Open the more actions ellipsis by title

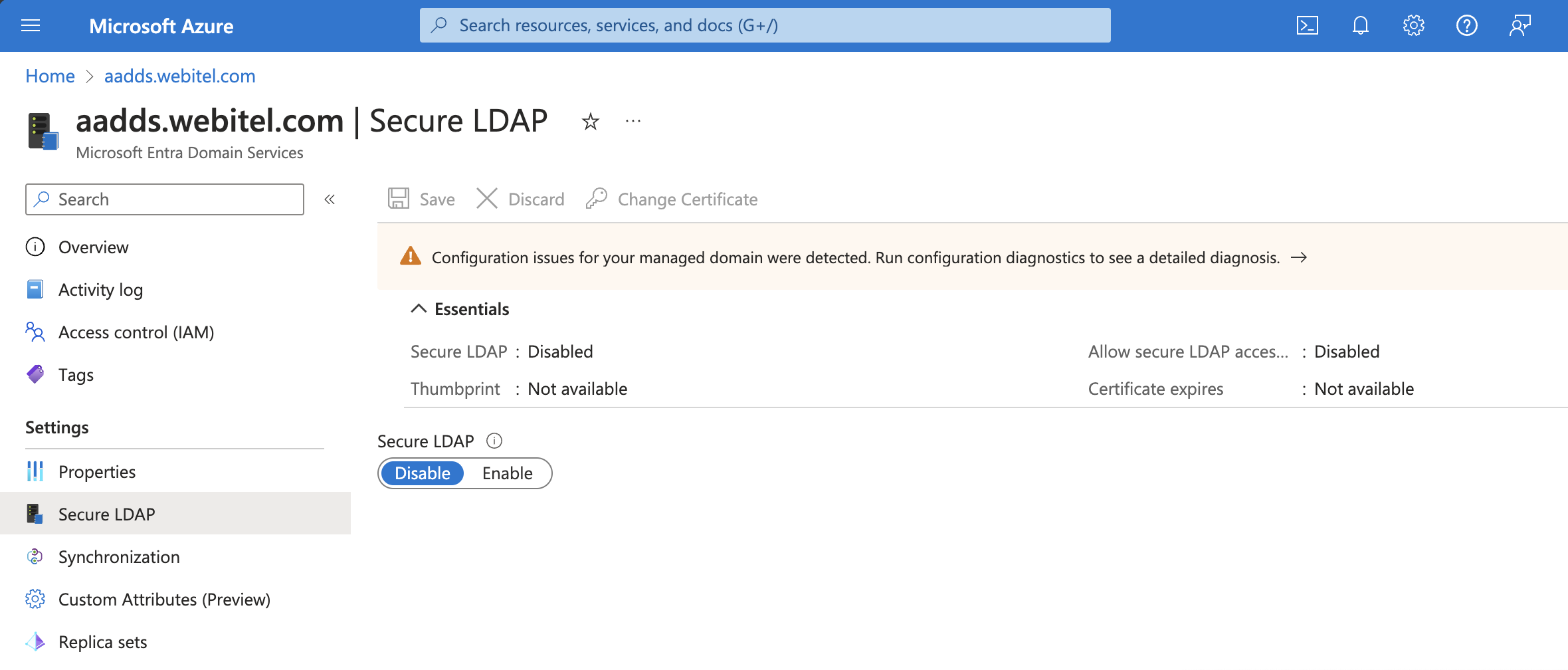point(633,122)
